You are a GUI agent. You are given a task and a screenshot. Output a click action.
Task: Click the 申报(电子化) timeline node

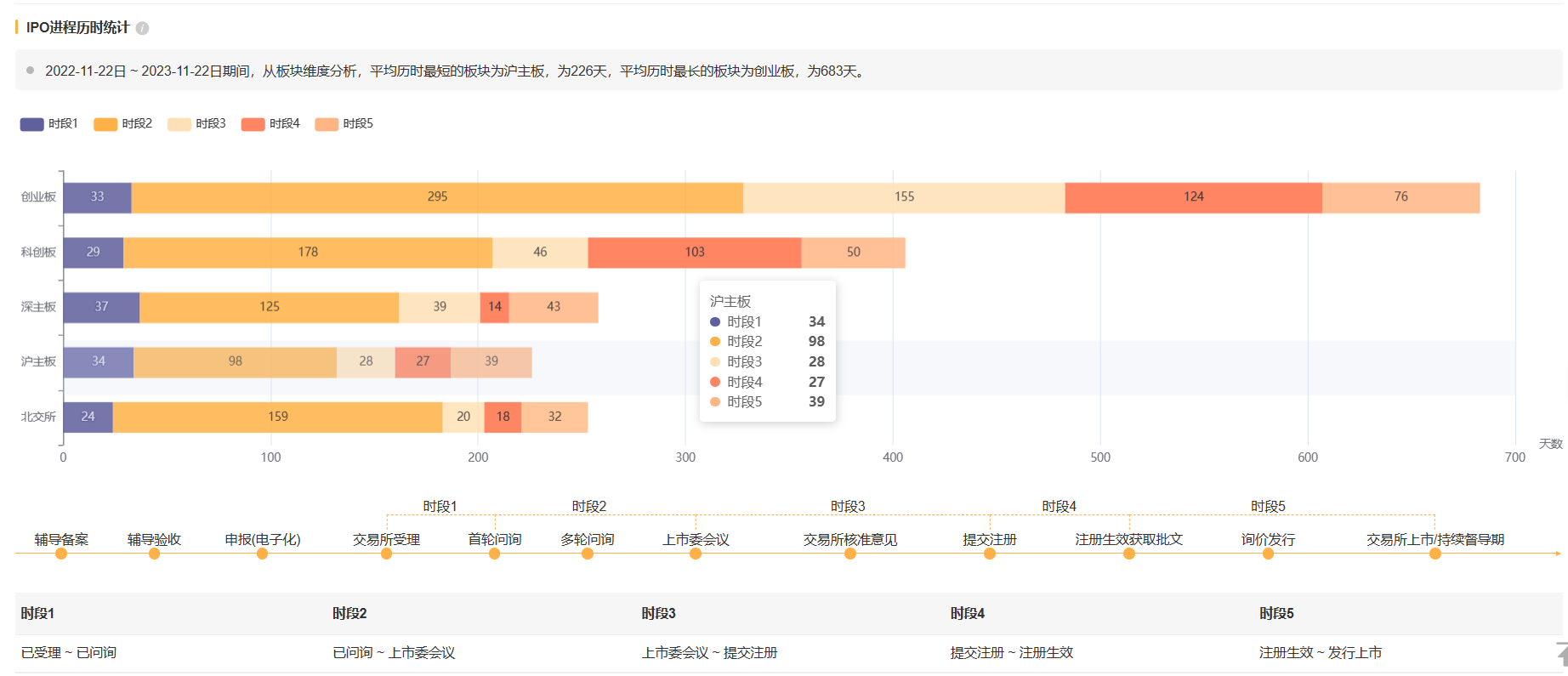pos(262,554)
